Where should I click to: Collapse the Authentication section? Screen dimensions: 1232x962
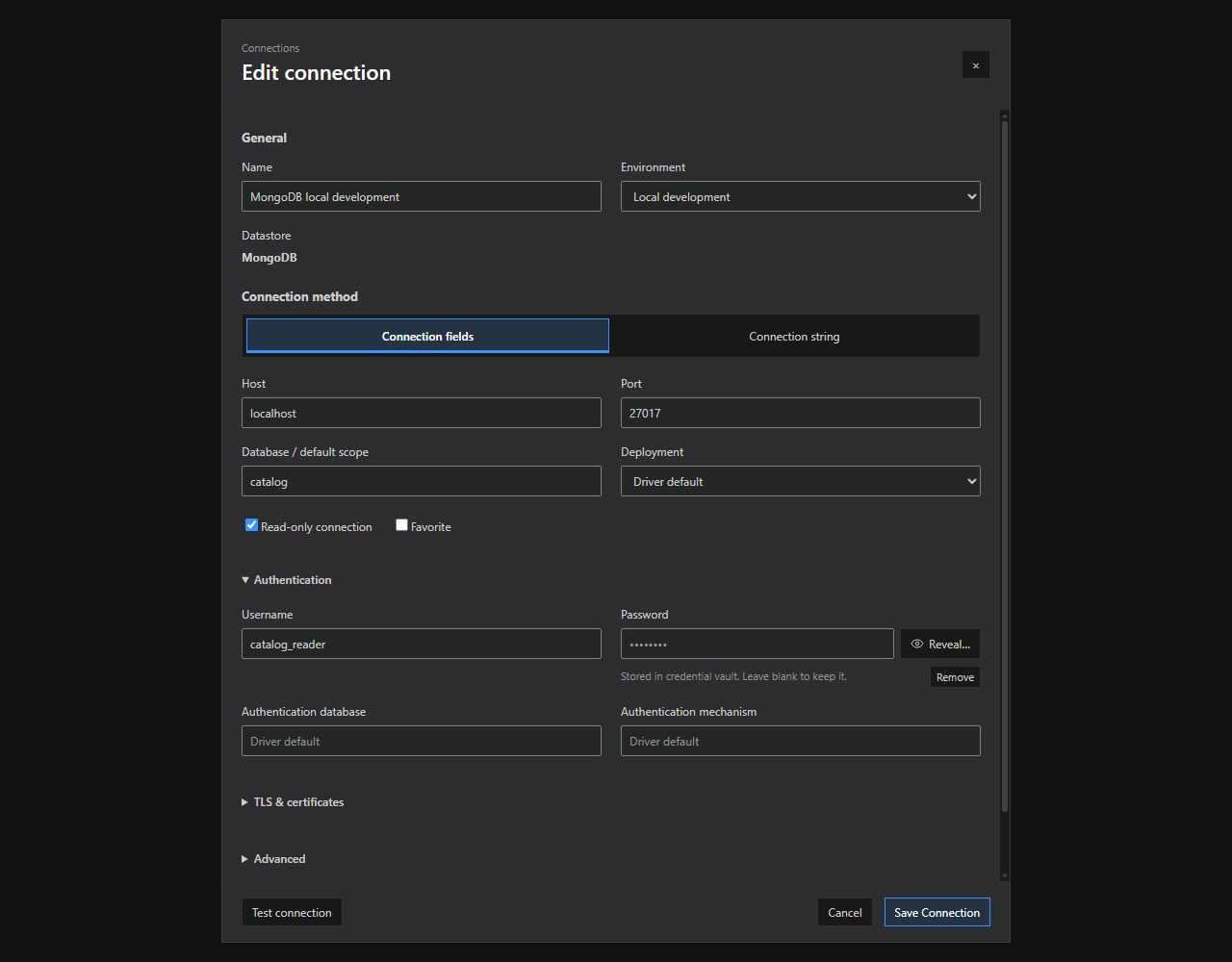coord(287,580)
